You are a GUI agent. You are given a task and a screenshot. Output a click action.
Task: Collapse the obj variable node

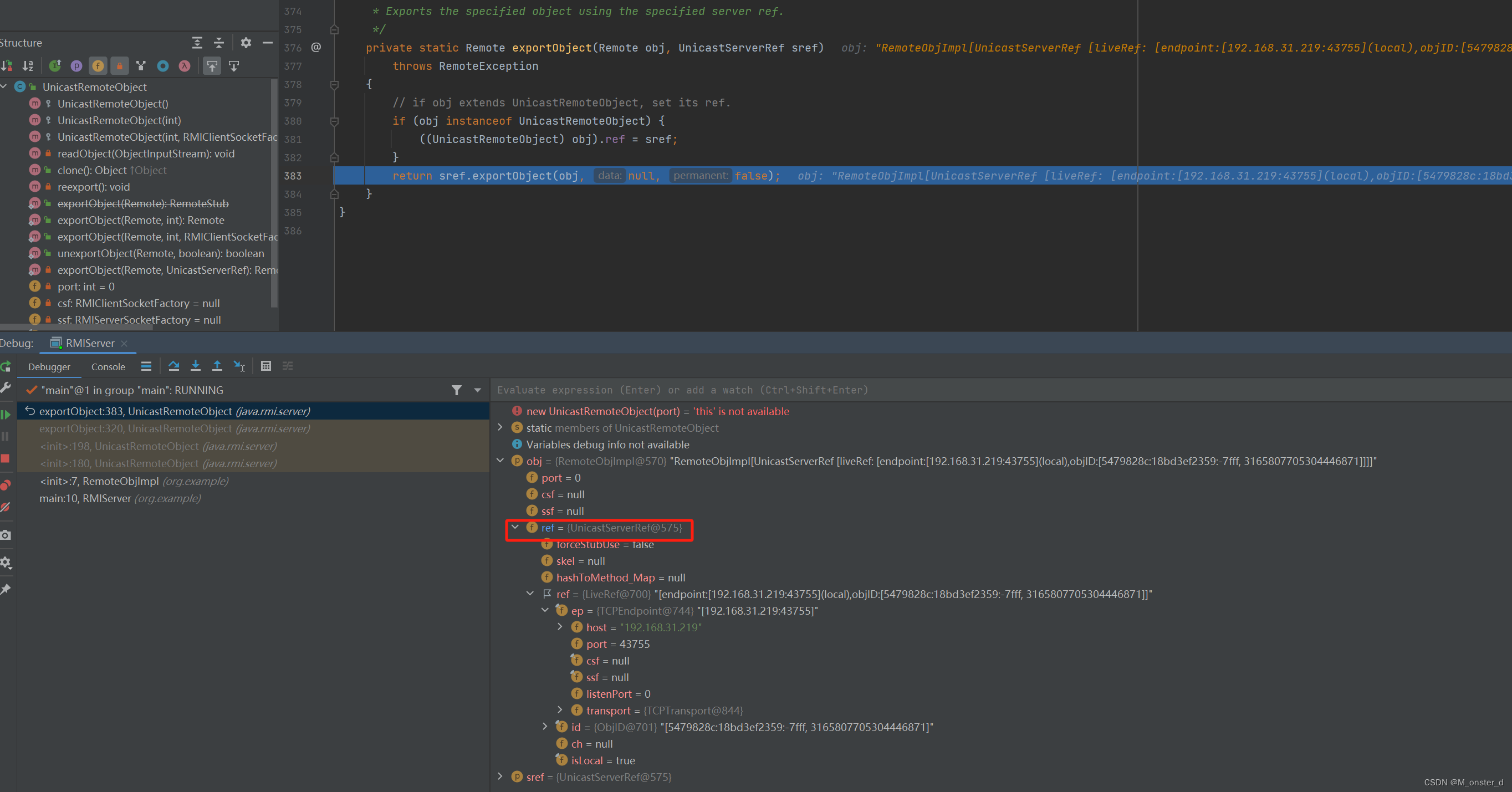click(x=500, y=461)
